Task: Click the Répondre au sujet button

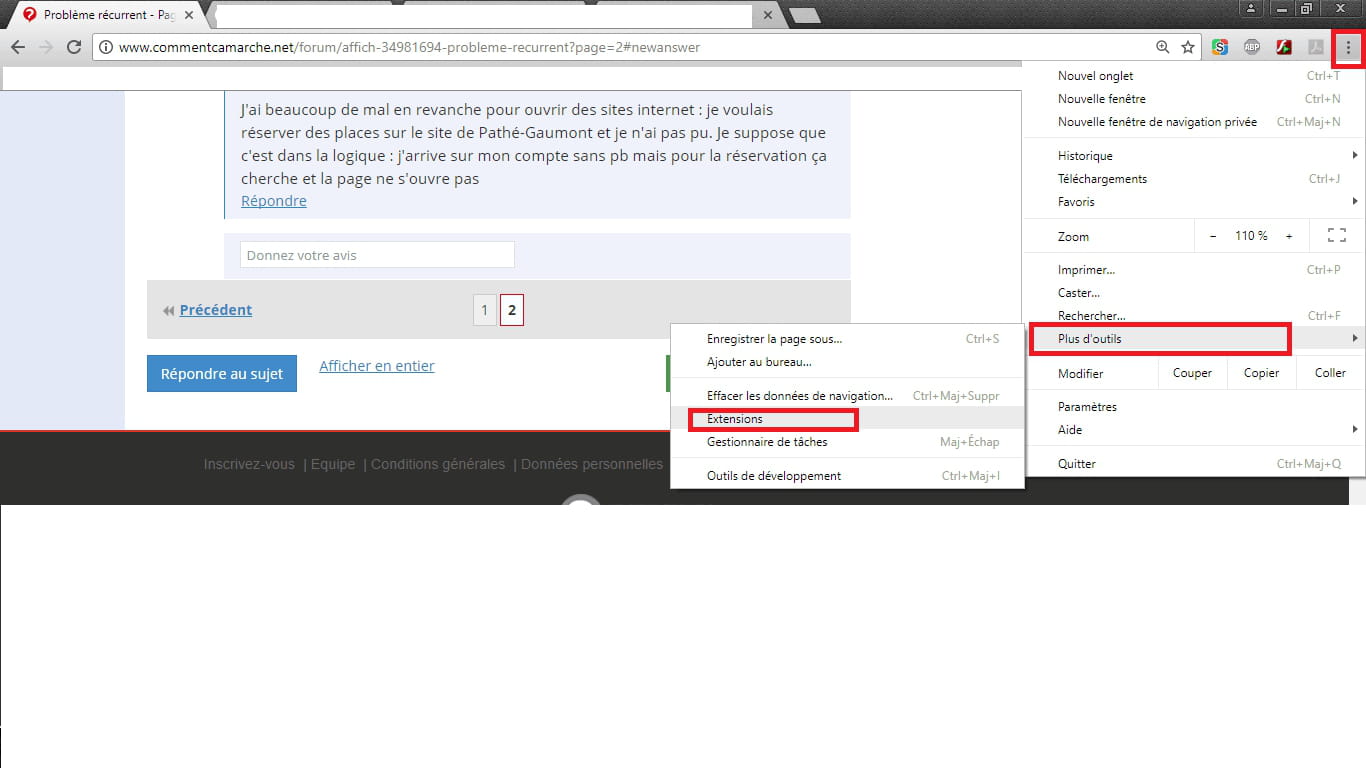Action: coord(222,374)
